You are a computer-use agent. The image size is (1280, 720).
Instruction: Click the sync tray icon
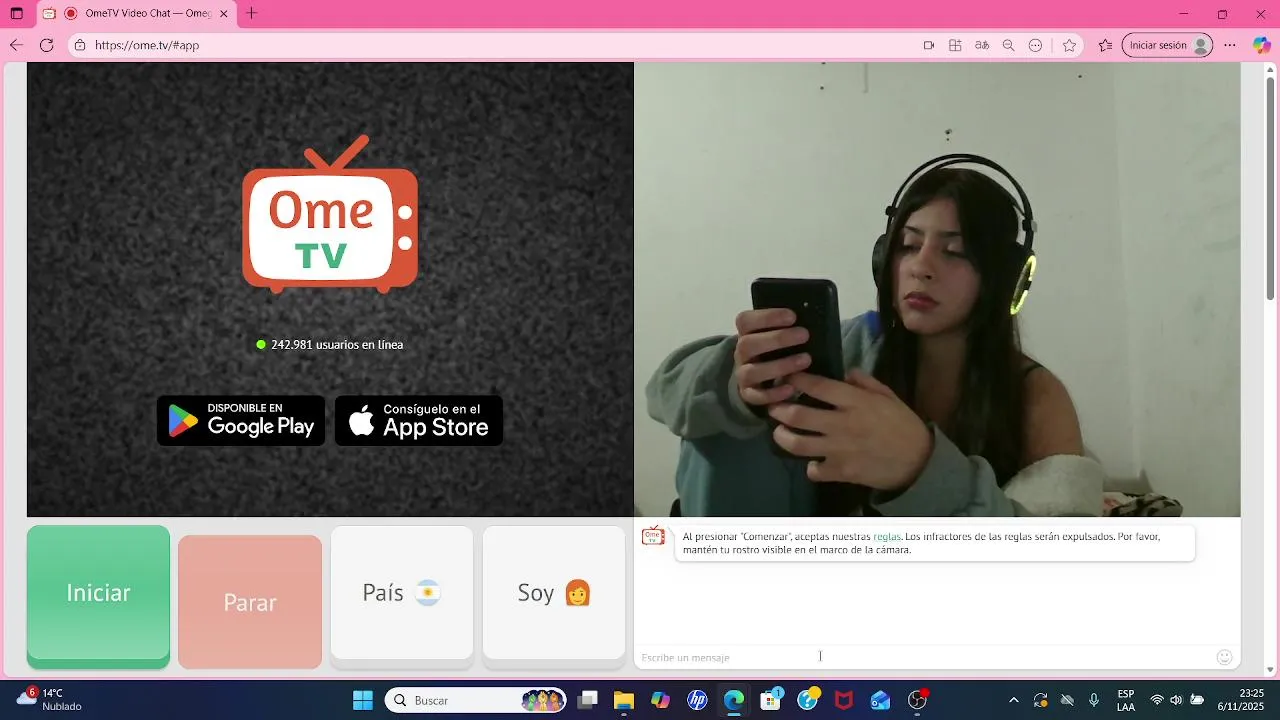pos(1041,700)
